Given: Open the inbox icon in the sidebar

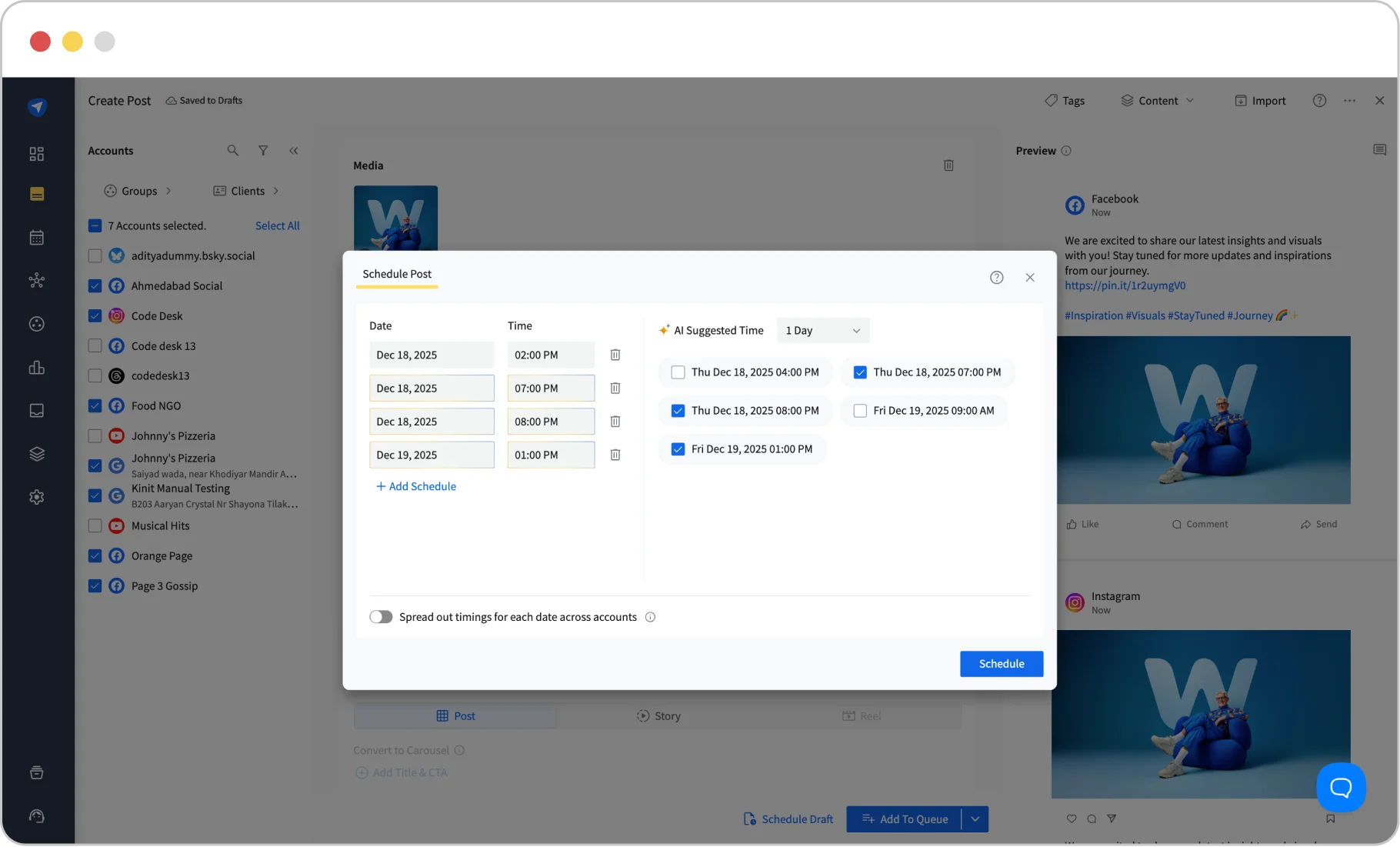Looking at the screenshot, I should pos(36,410).
